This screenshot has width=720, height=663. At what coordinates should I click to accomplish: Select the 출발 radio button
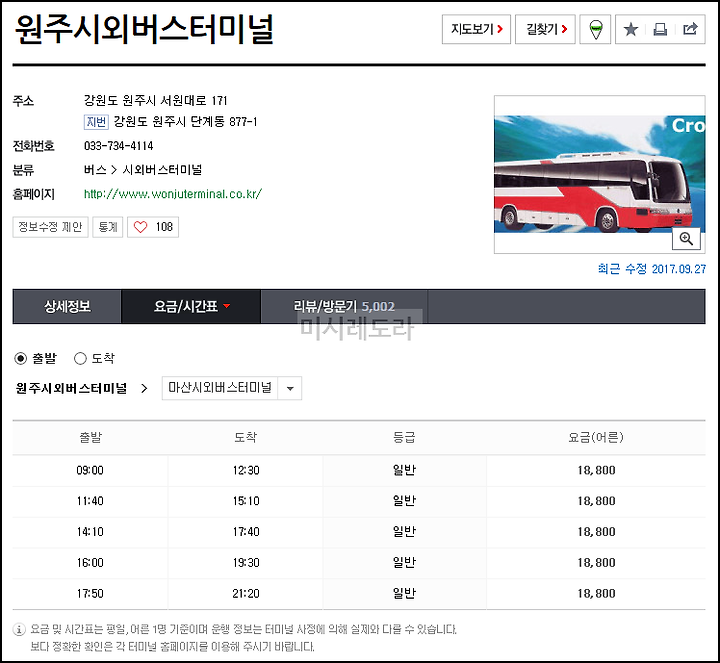(x=21, y=358)
